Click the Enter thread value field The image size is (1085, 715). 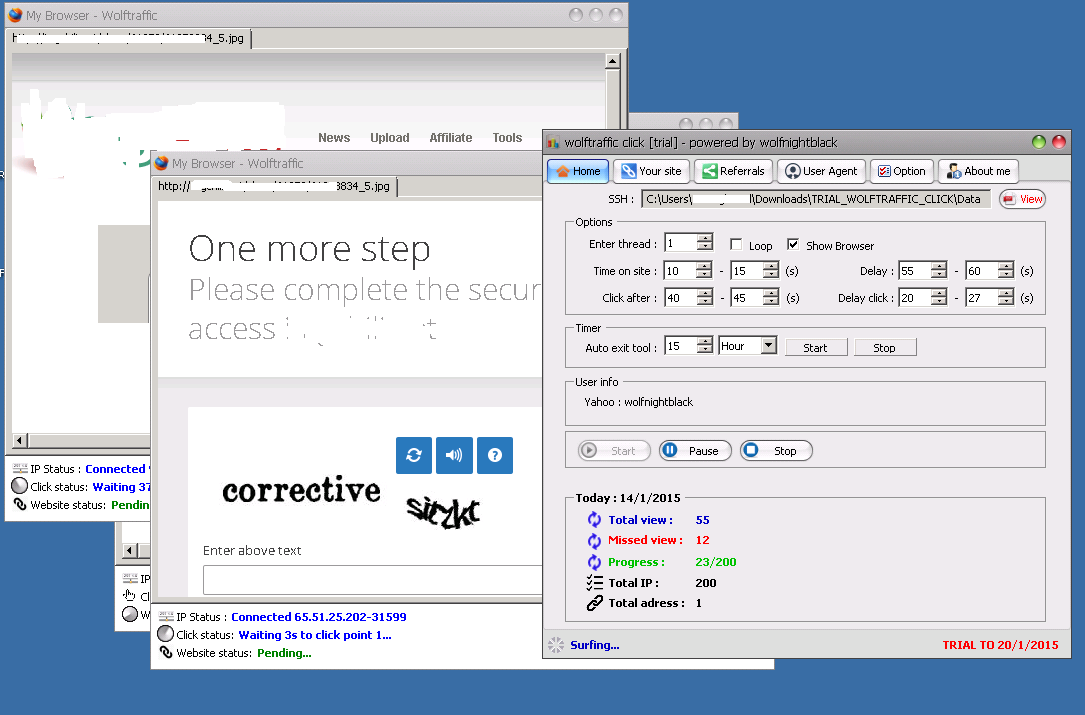click(x=681, y=243)
